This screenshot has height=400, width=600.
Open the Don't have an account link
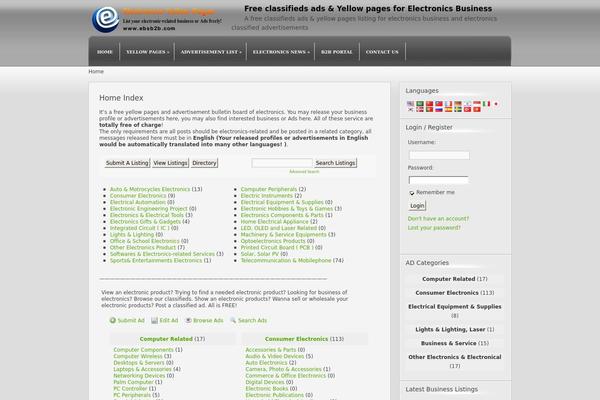(438, 219)
